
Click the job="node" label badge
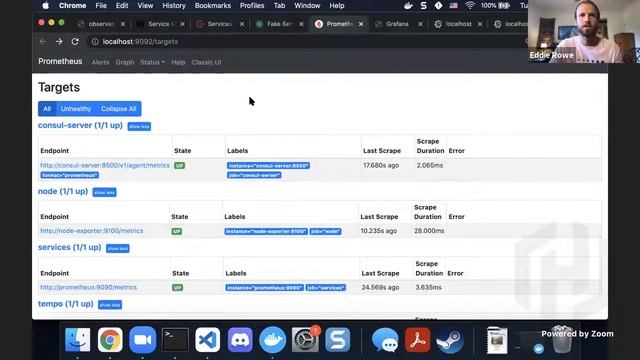click(325, 231)
